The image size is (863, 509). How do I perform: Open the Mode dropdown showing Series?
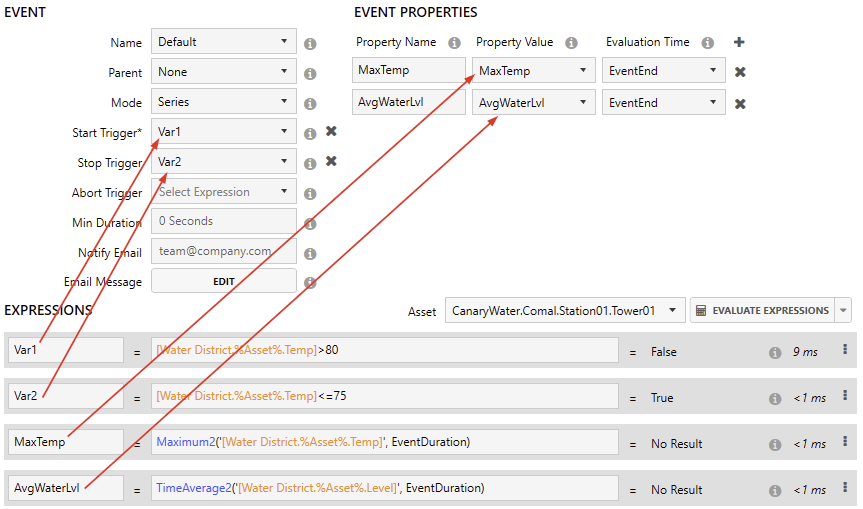point(224,102)
